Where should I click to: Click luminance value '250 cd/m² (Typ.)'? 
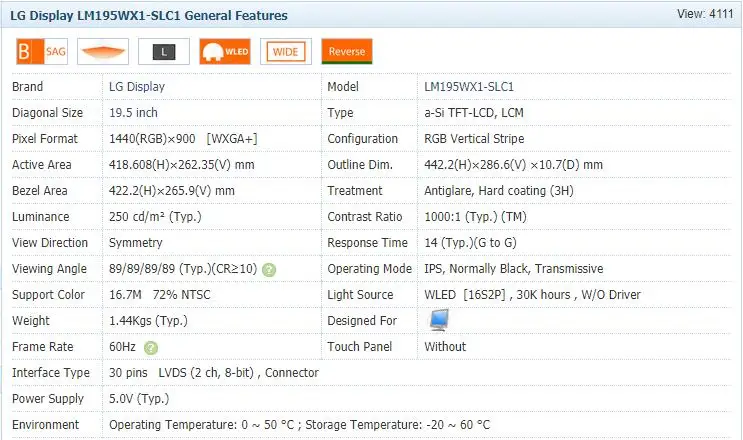click(x=155, y=217)
